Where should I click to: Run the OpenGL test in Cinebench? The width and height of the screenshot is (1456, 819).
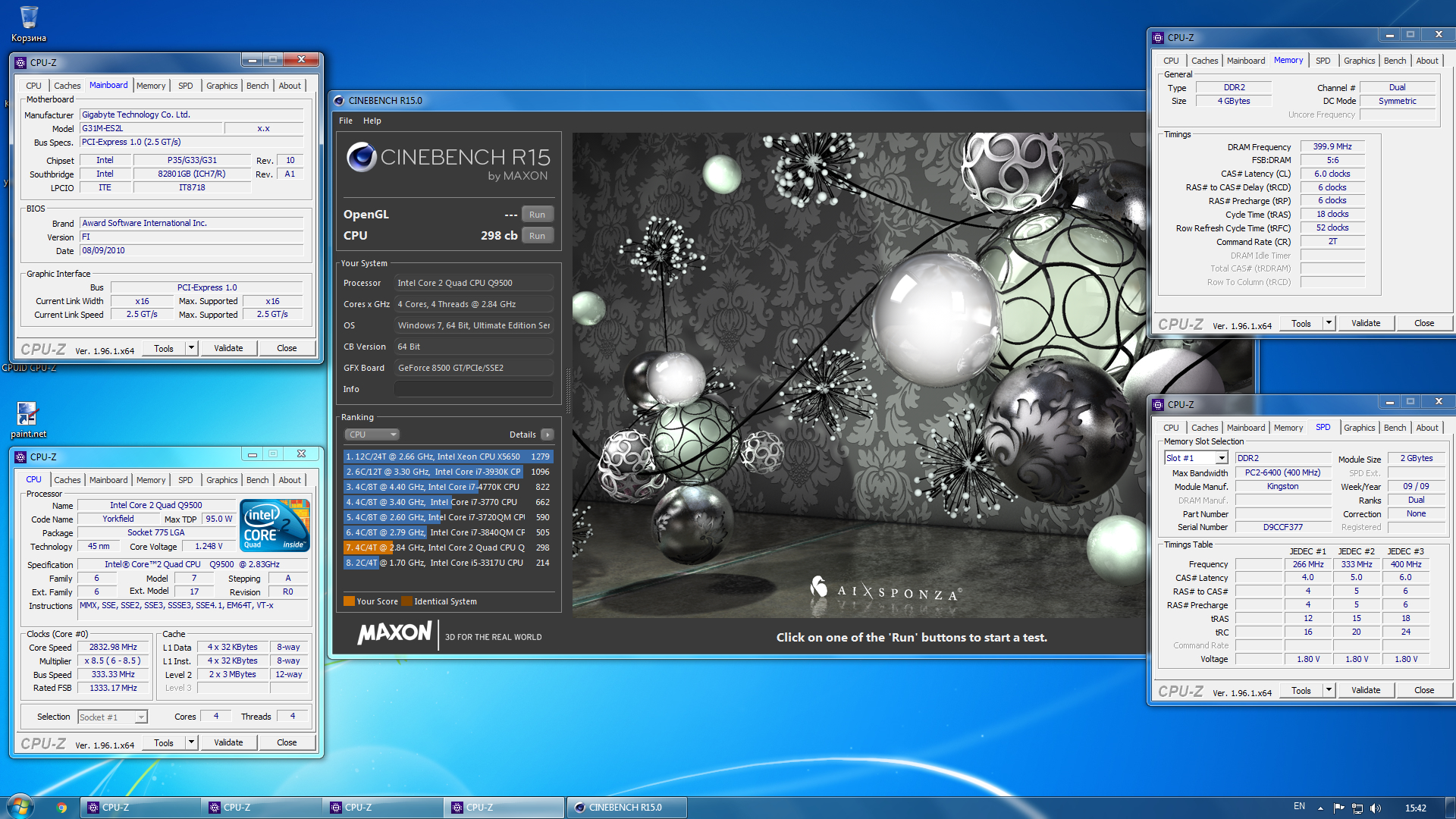[x=537, y=215]
